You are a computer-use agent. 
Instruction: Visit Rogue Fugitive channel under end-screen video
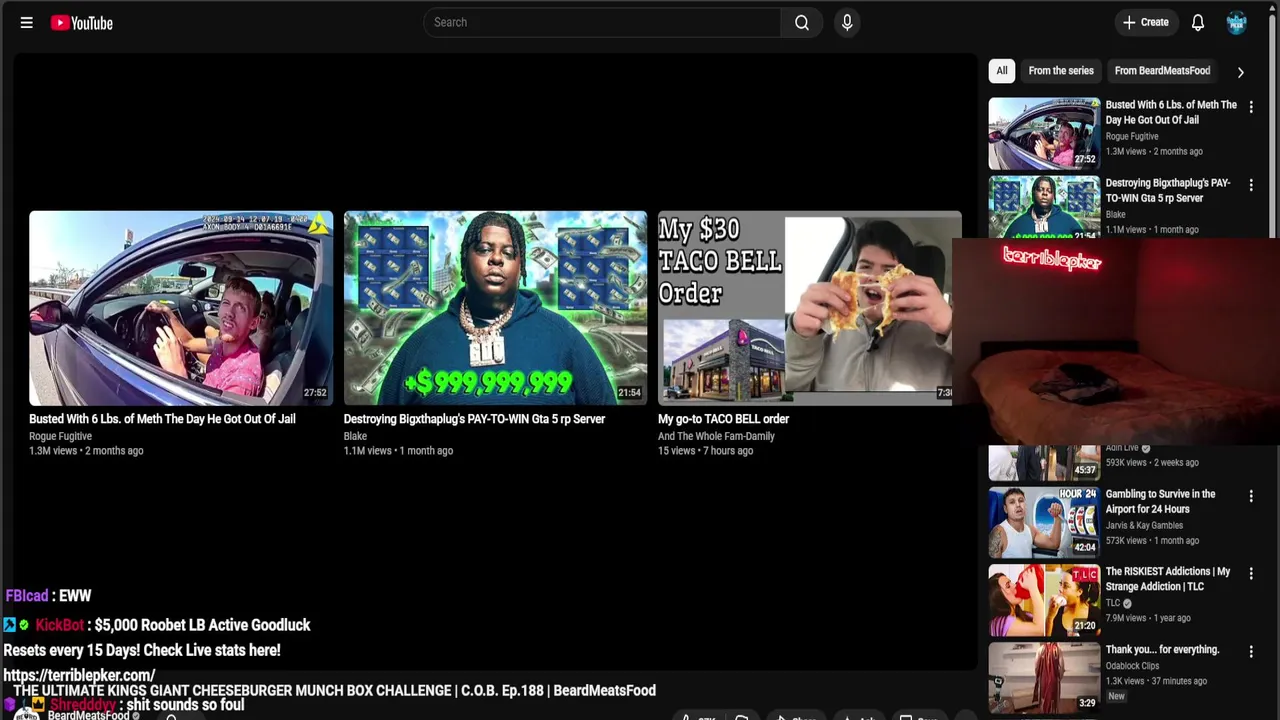pyautogui.click(x=60, y=436)
